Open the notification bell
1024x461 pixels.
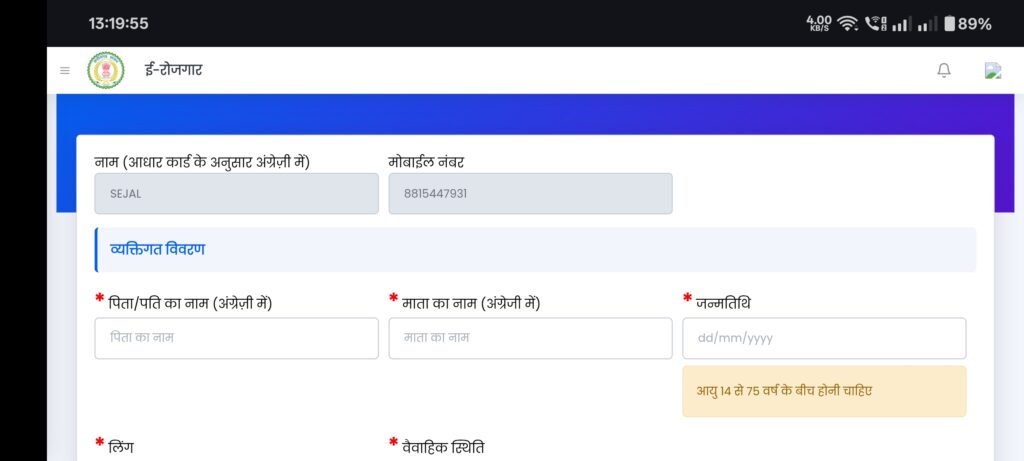[943, 70]
